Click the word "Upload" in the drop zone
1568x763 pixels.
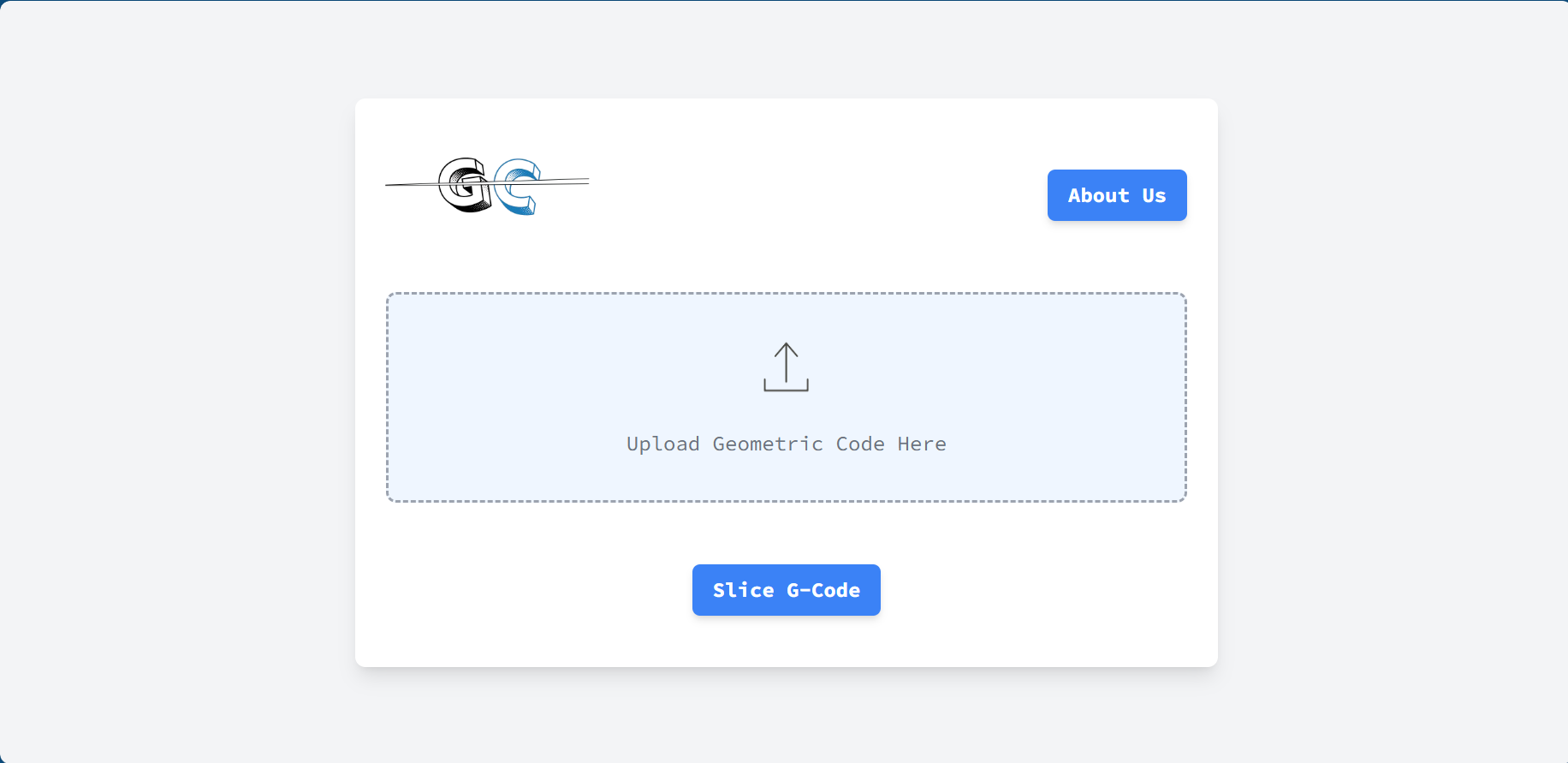tap(663, 444)
